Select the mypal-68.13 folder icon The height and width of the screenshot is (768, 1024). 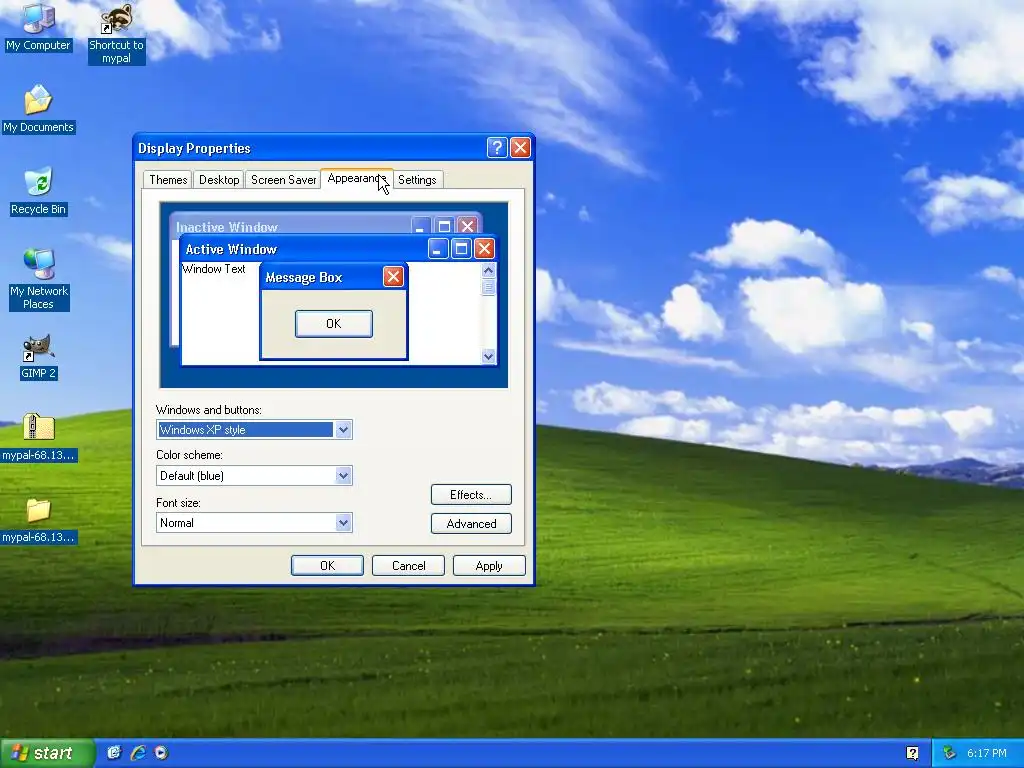(38, 520)
